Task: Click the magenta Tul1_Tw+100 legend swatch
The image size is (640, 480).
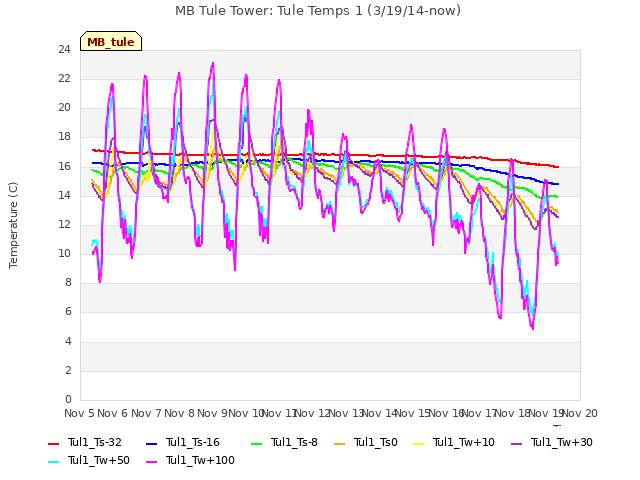Action: coord(151,462)
